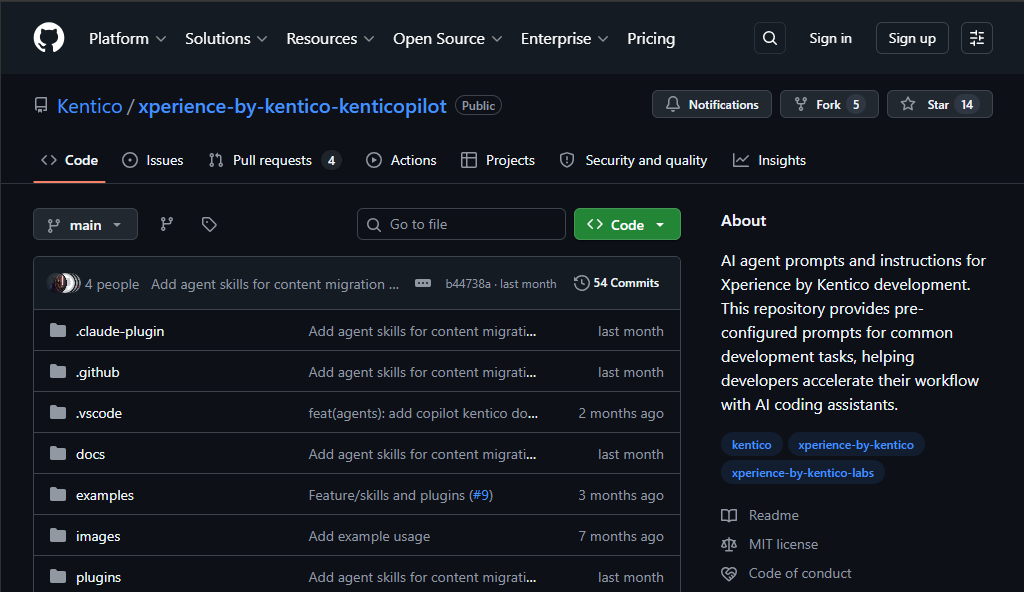Open the plugins folder name
The height and width of the screenshot is (592, 1024).
[x=99, y=578]
